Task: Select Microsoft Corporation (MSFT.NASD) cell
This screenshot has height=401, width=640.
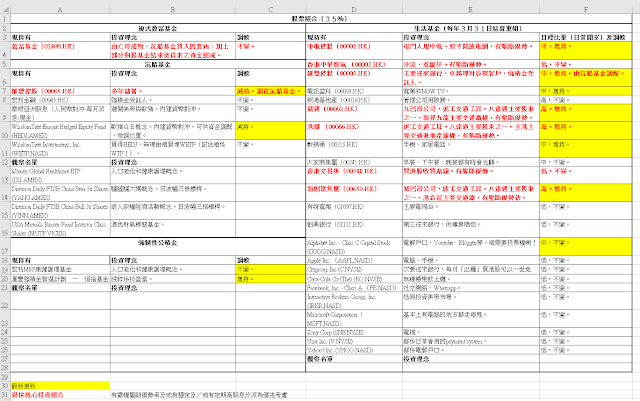Action: pos(354,319)
